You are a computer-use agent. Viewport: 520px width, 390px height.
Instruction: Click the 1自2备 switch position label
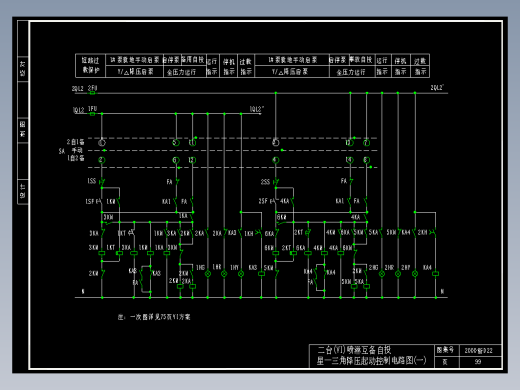click(76, 158)
